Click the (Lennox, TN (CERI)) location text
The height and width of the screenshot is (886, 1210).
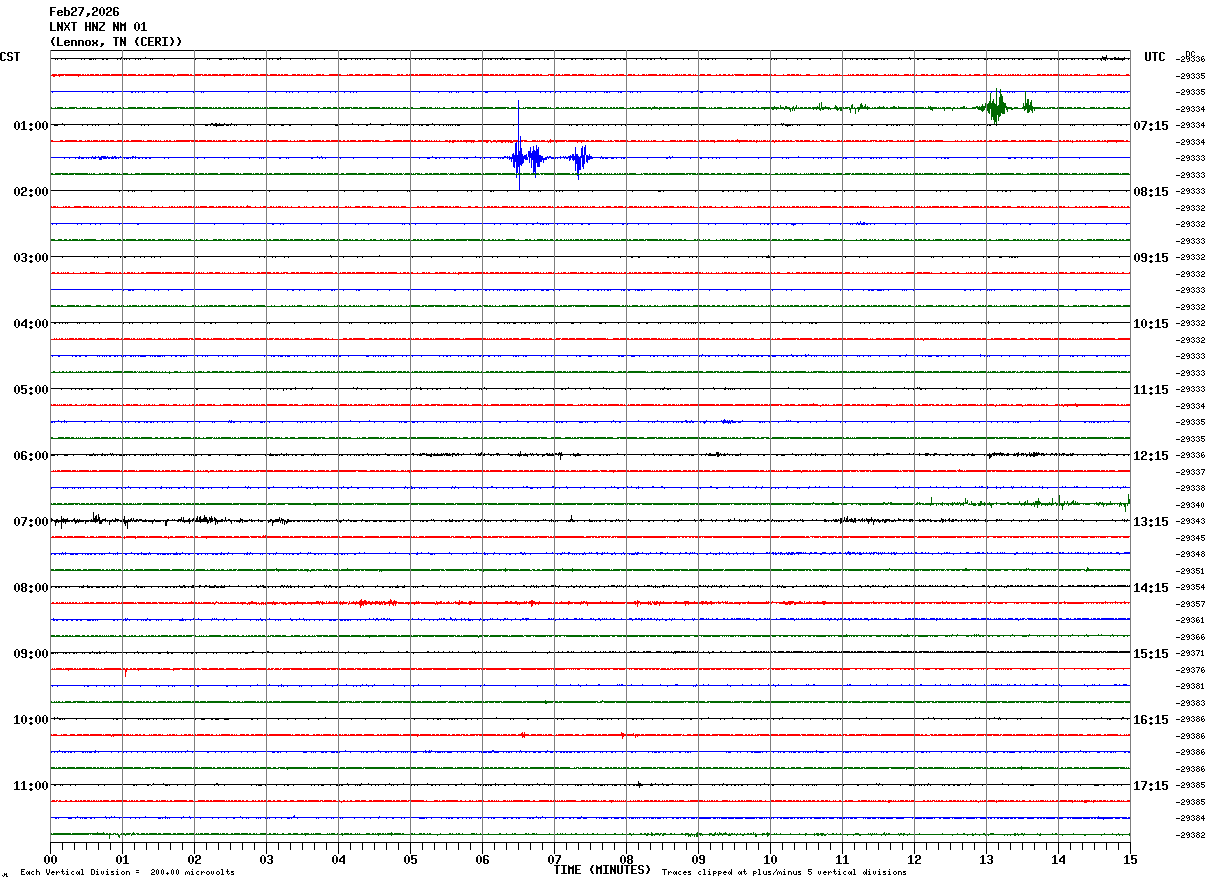[116, 42]
